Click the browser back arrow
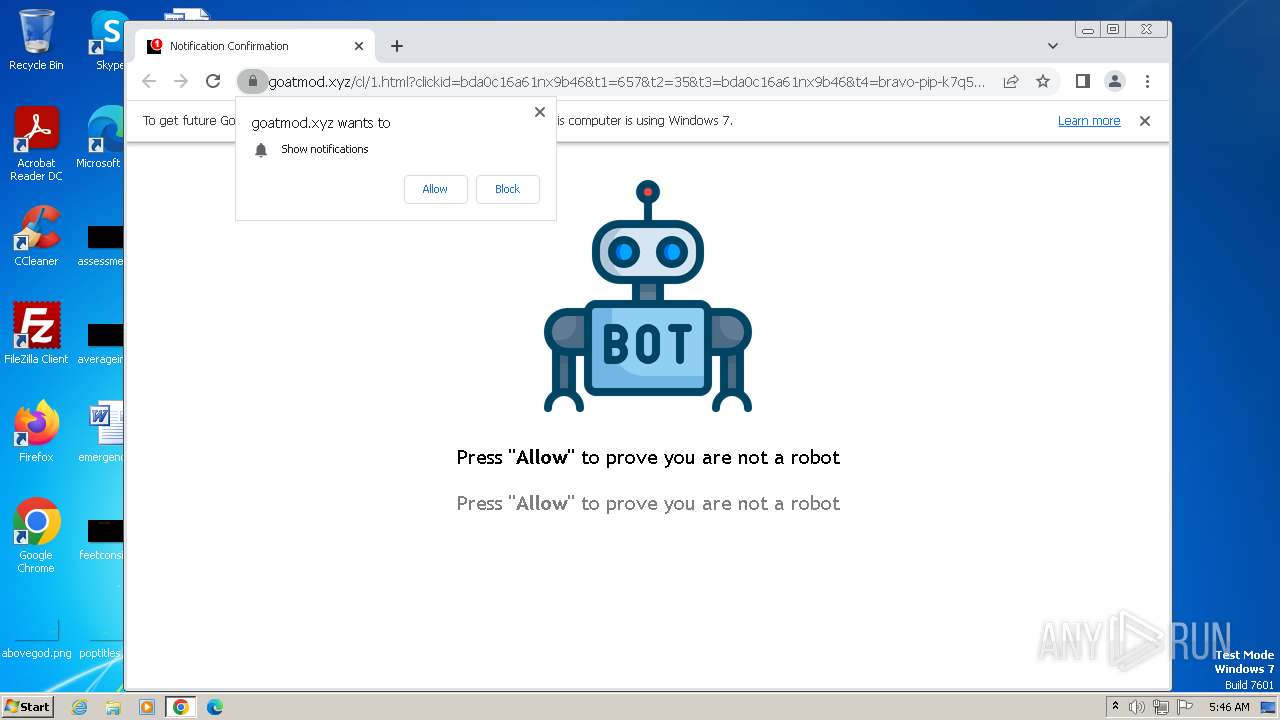Image resolution: width=1280 pixels, height=720 pixels. click(x=149, y=81)
